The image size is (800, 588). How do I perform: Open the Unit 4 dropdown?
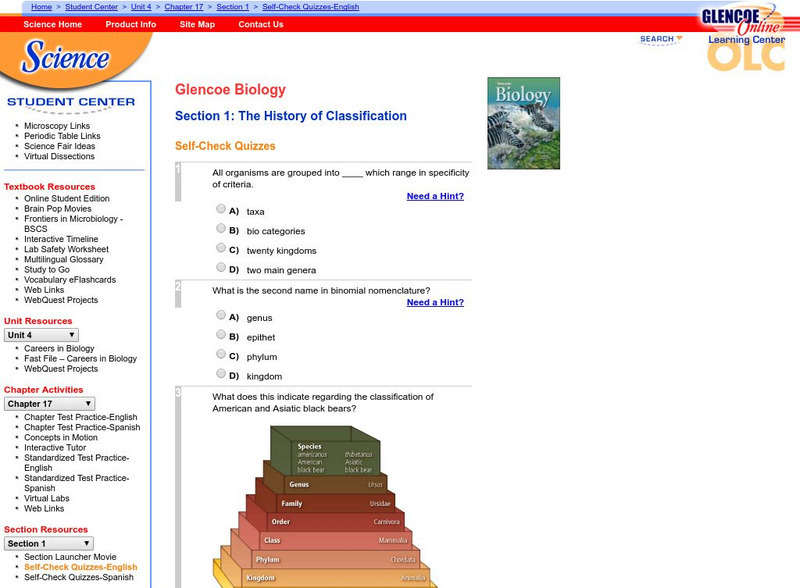click(41, 335)
